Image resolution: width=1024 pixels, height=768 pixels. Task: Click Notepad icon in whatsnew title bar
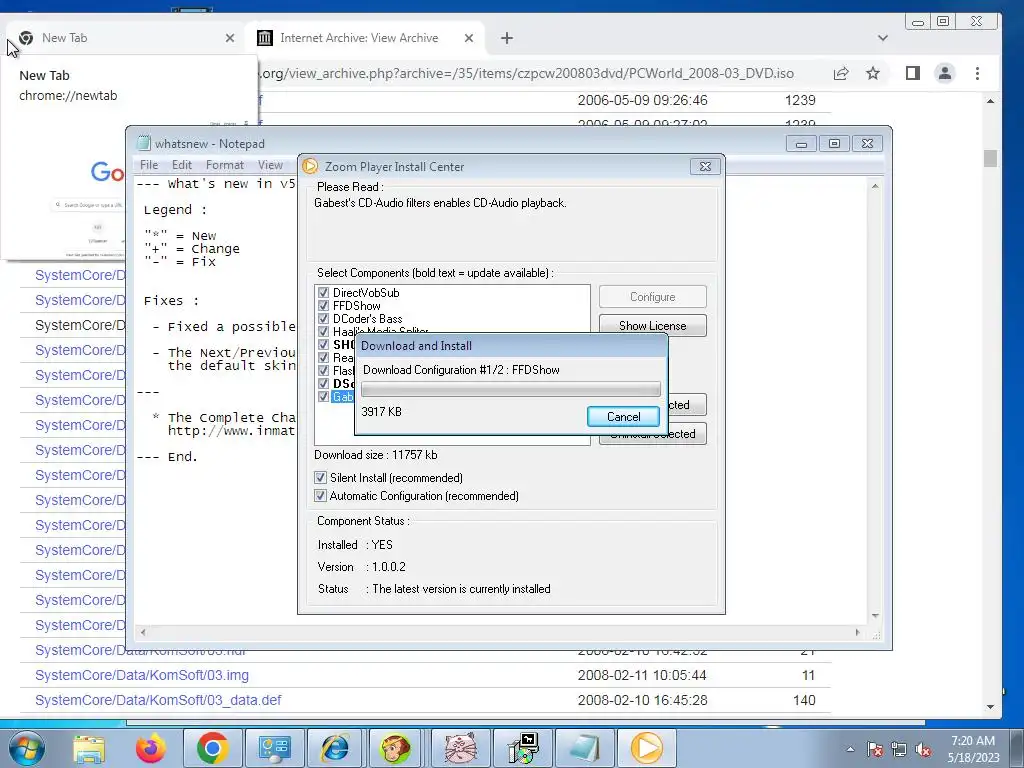(x=143, y=143)
